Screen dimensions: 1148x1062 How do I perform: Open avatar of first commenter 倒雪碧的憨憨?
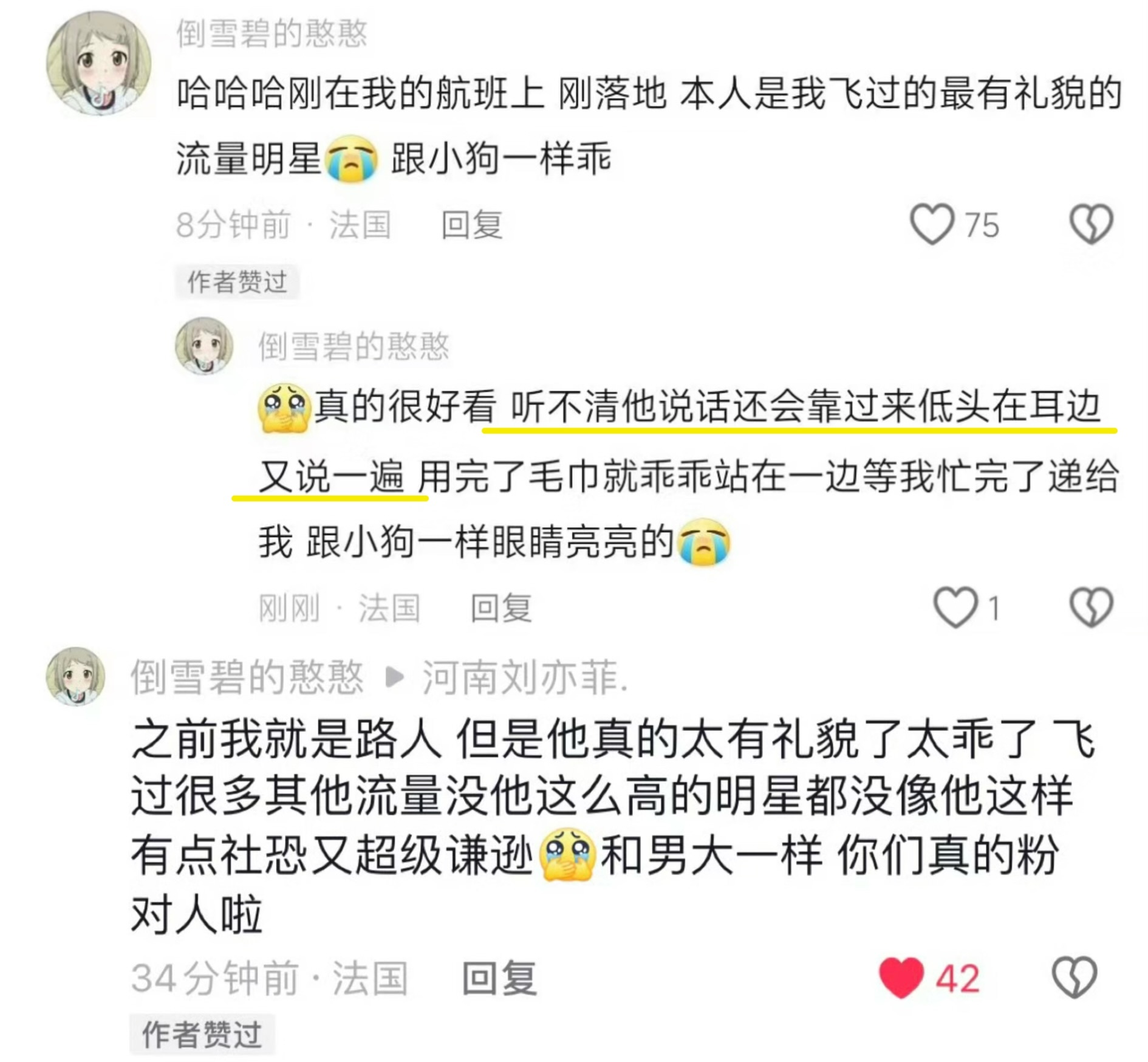[x=98, y=63]
